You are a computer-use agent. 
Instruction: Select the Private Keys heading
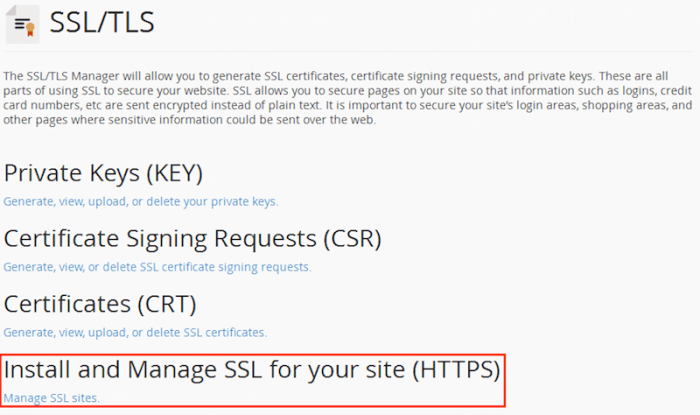[x=103, y=173]
